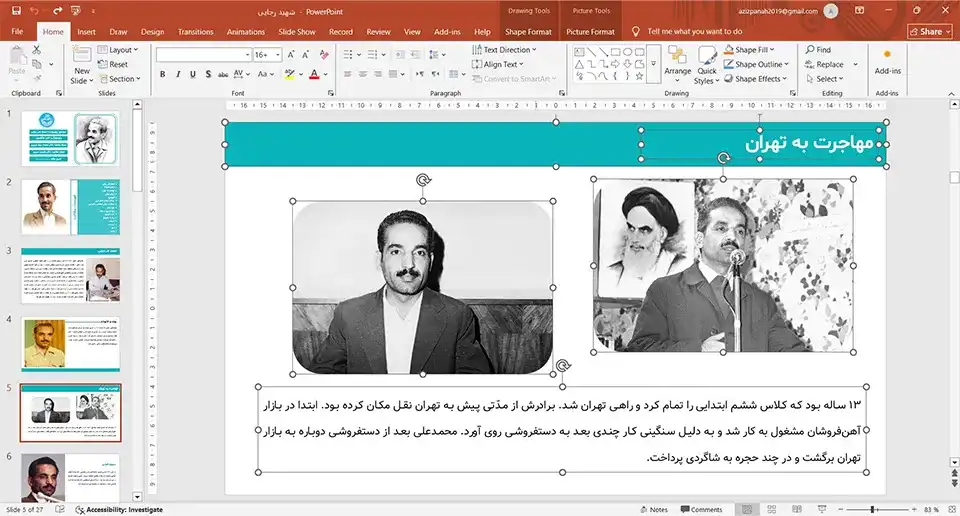Switch to the Design tab
Screen dimensions: 960x516
click(x=152, y=32)
